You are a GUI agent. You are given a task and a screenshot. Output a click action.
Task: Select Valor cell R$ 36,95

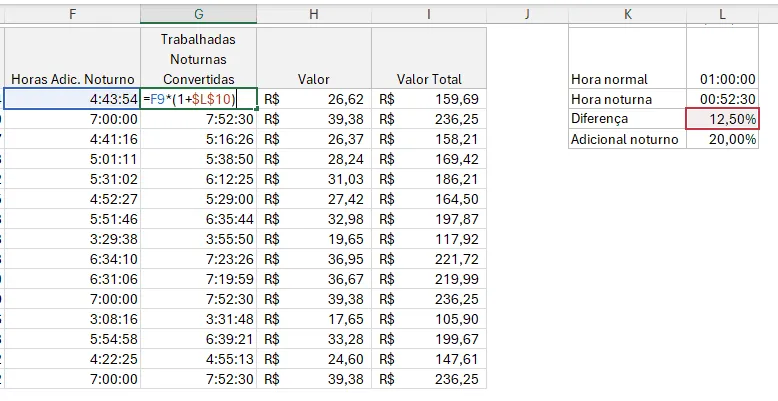coord(314,259)
